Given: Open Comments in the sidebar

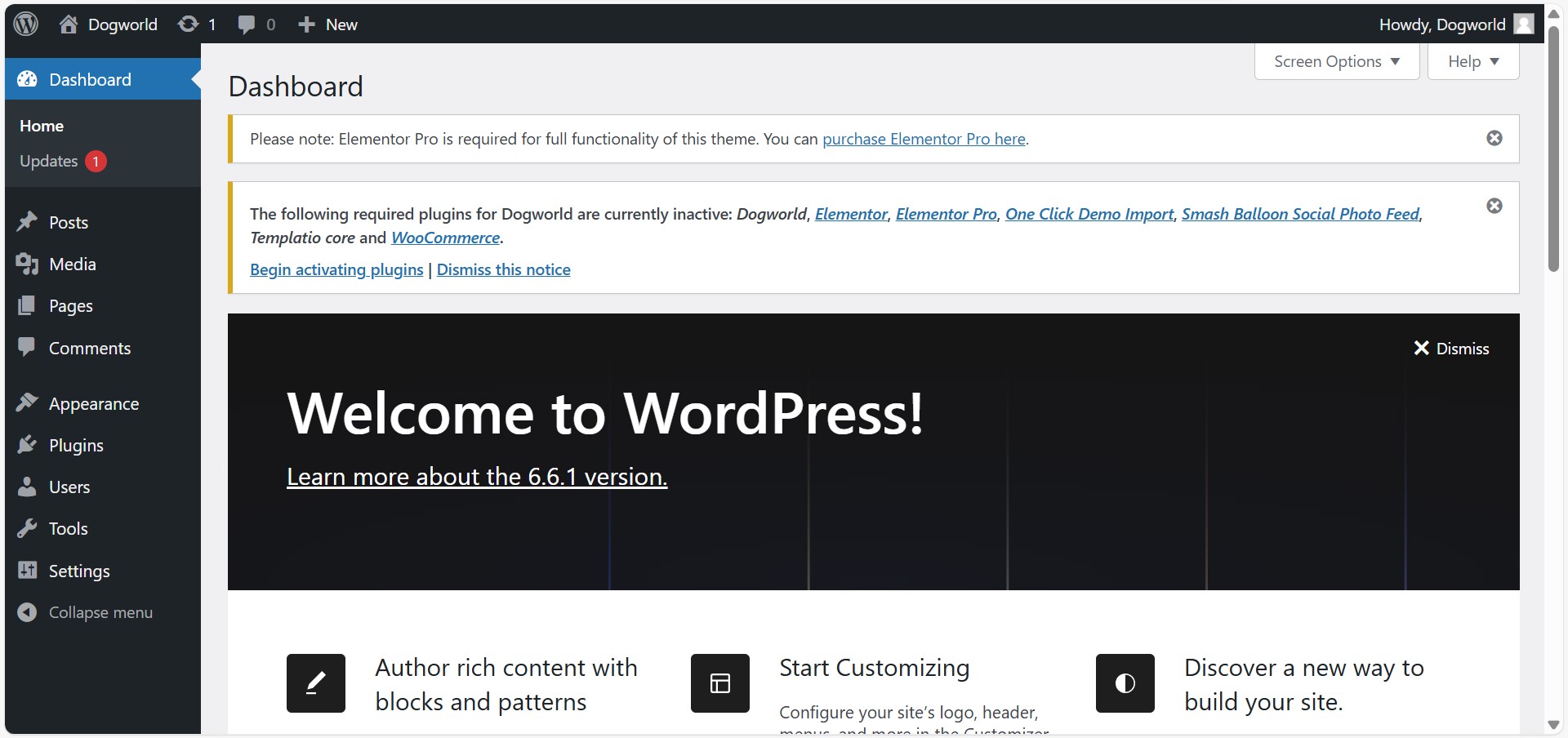Looking at the screenshot, I should [x=90, y=348].
